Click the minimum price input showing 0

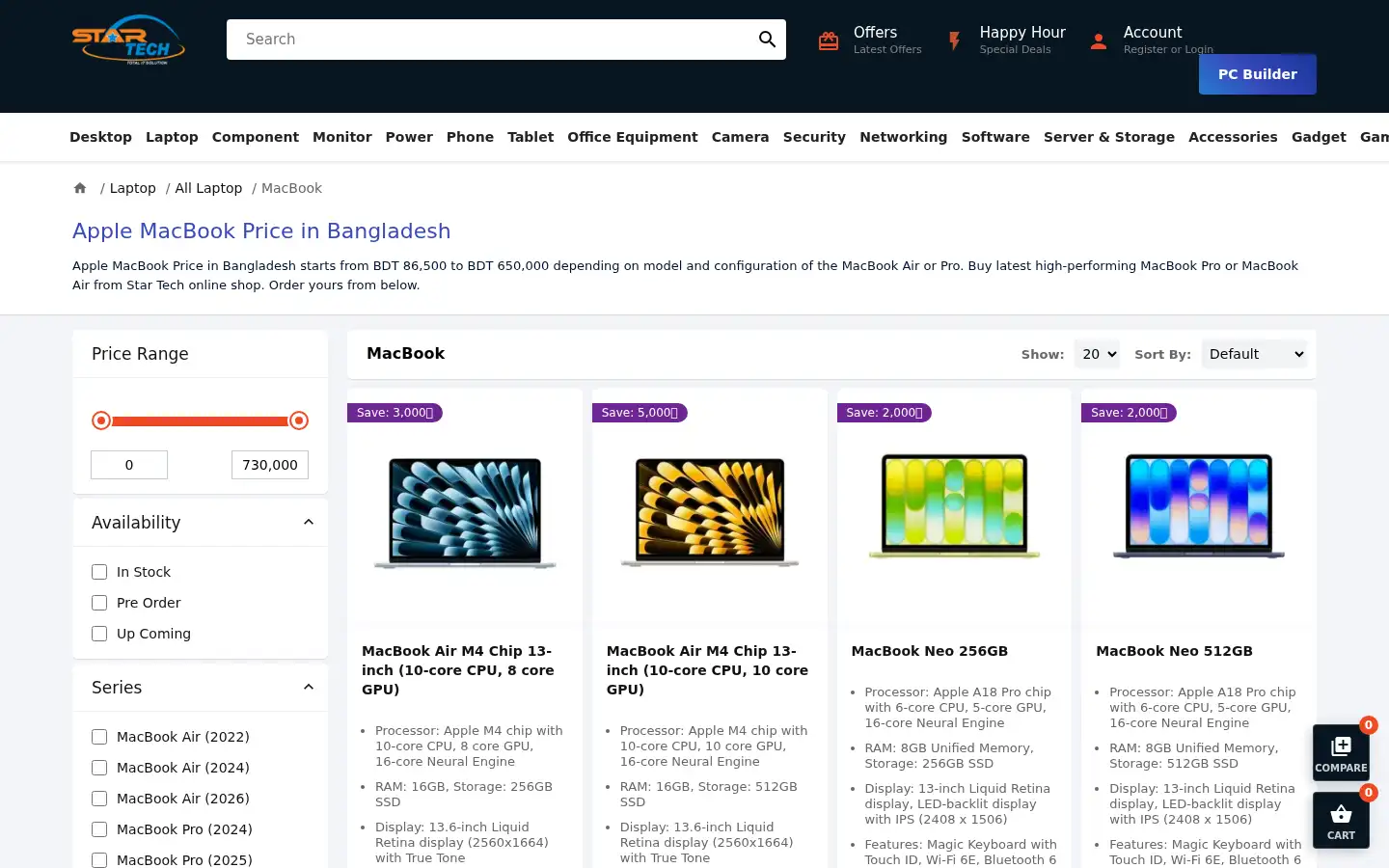tap(129, 465)
